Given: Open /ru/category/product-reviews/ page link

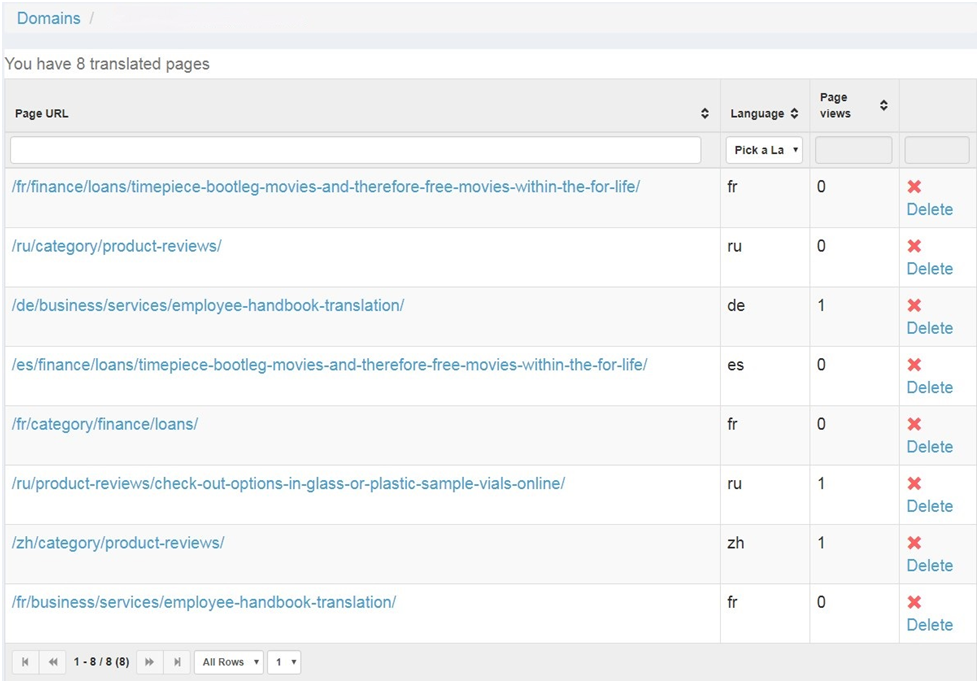Looking at the screenshot, I should point(116,246).
